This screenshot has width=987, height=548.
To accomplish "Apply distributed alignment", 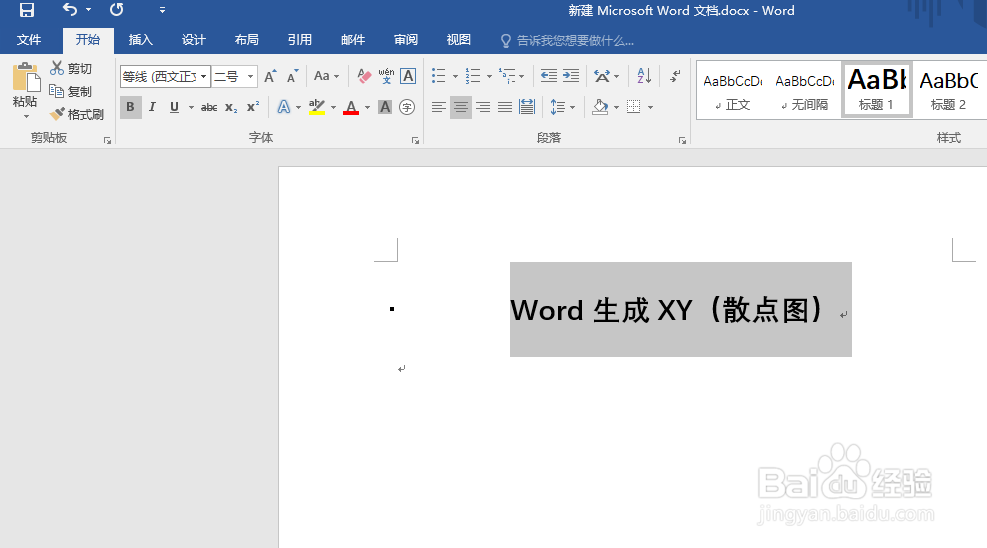I will 527,108.
